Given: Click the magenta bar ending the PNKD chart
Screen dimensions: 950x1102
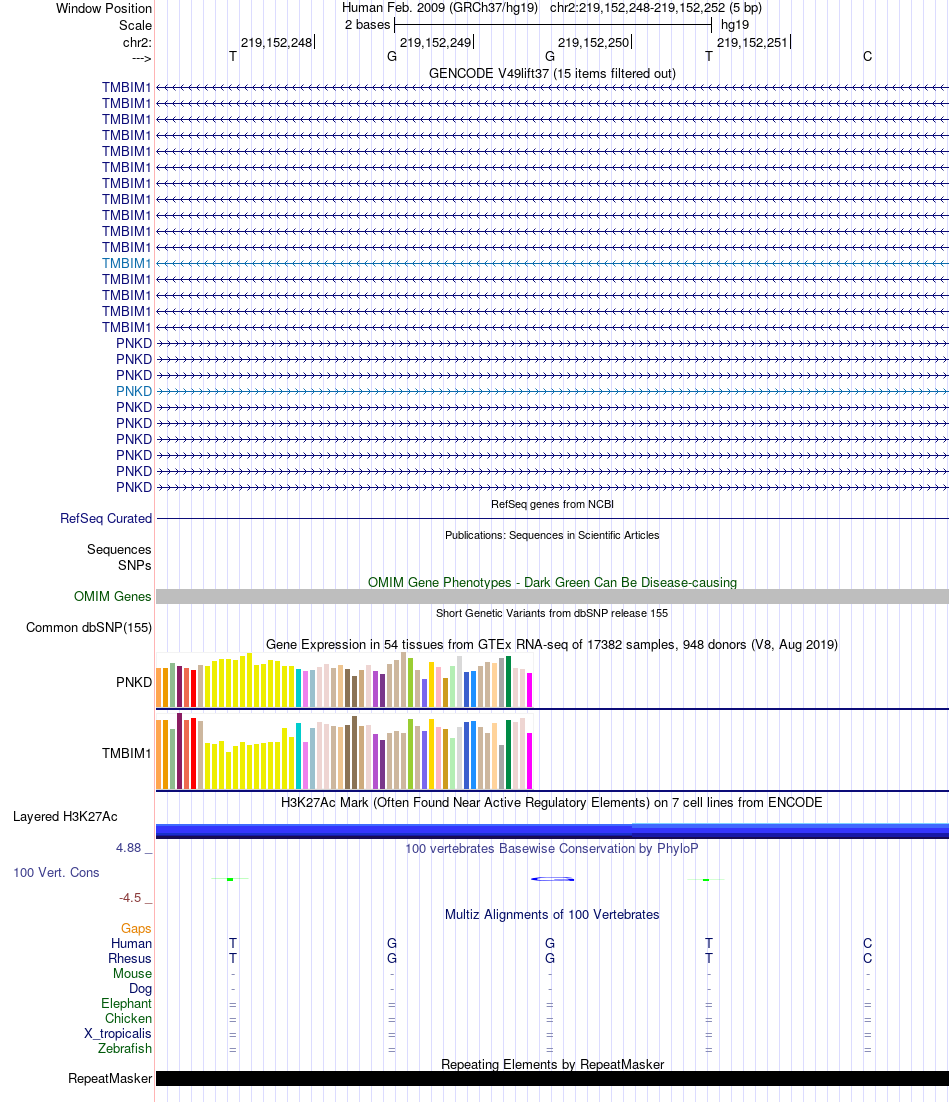Looking at the screenshot, I should 530,690.
